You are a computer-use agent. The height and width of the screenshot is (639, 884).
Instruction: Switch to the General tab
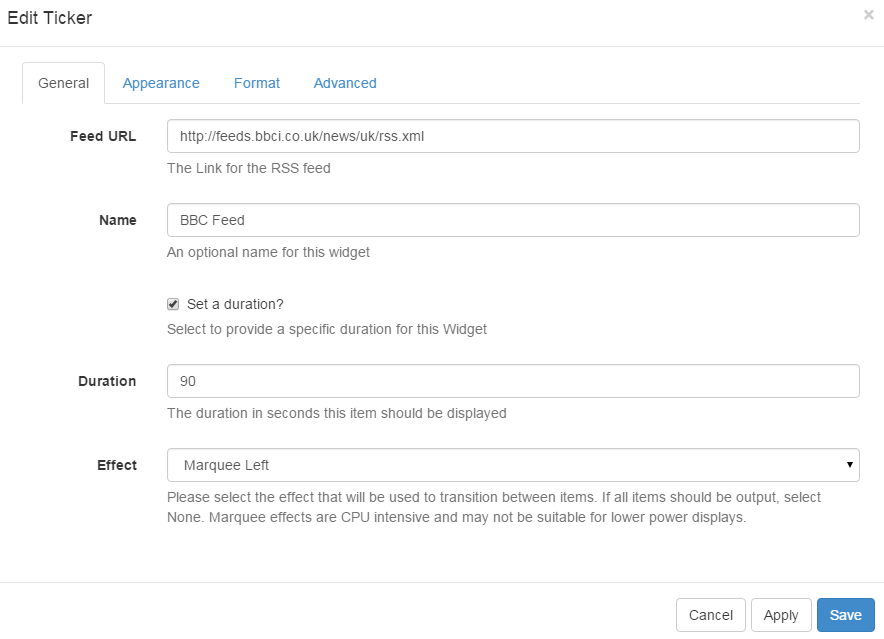[63, 83]
